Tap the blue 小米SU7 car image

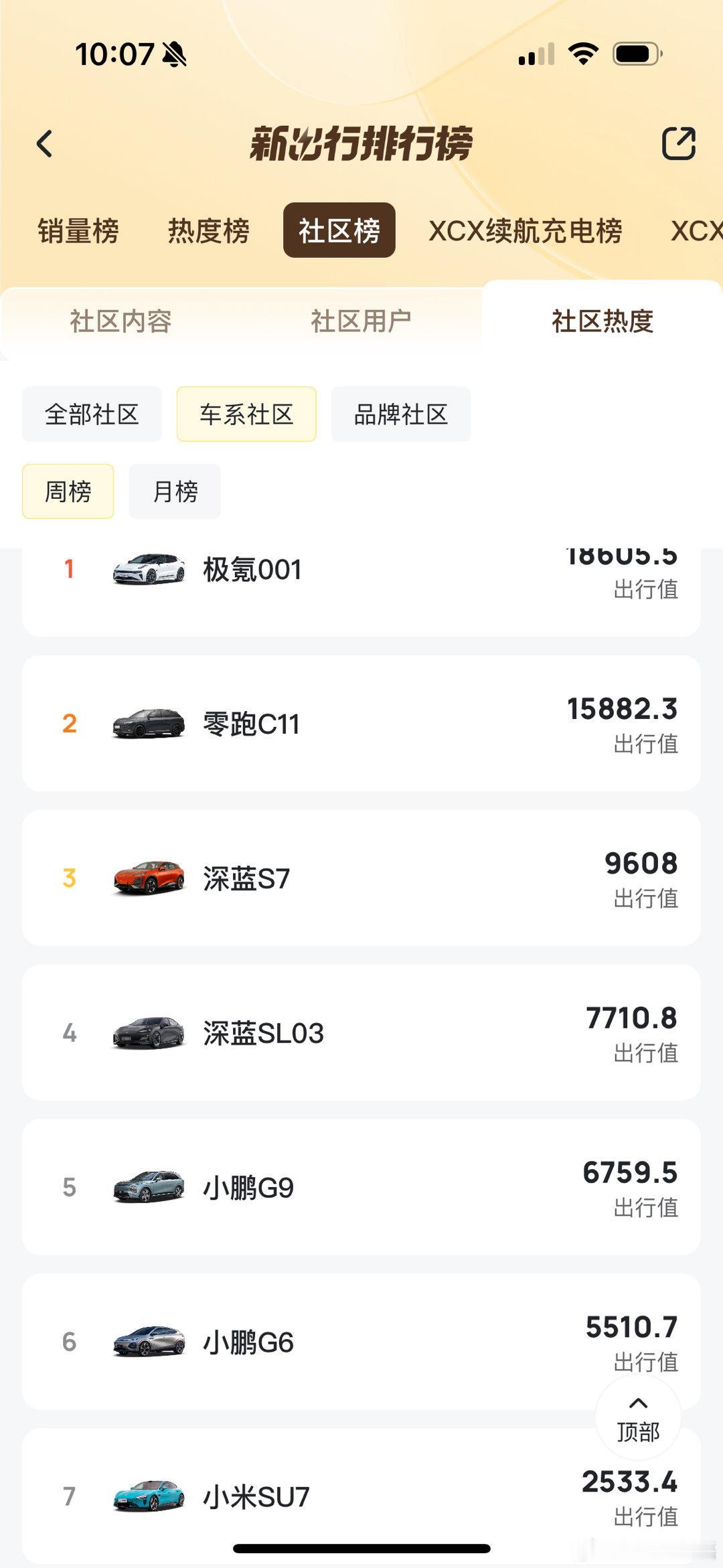[x=149, y=1496]
